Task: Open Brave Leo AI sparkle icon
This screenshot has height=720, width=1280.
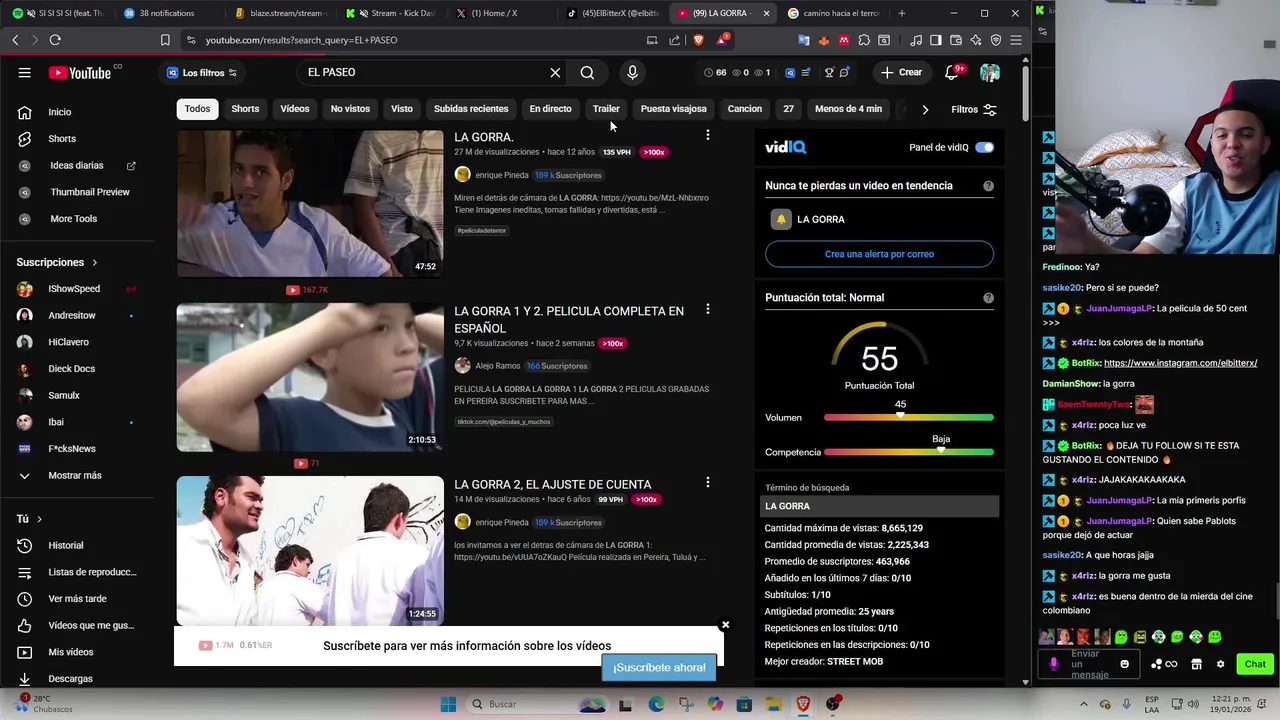Action: tap(976, 40)
